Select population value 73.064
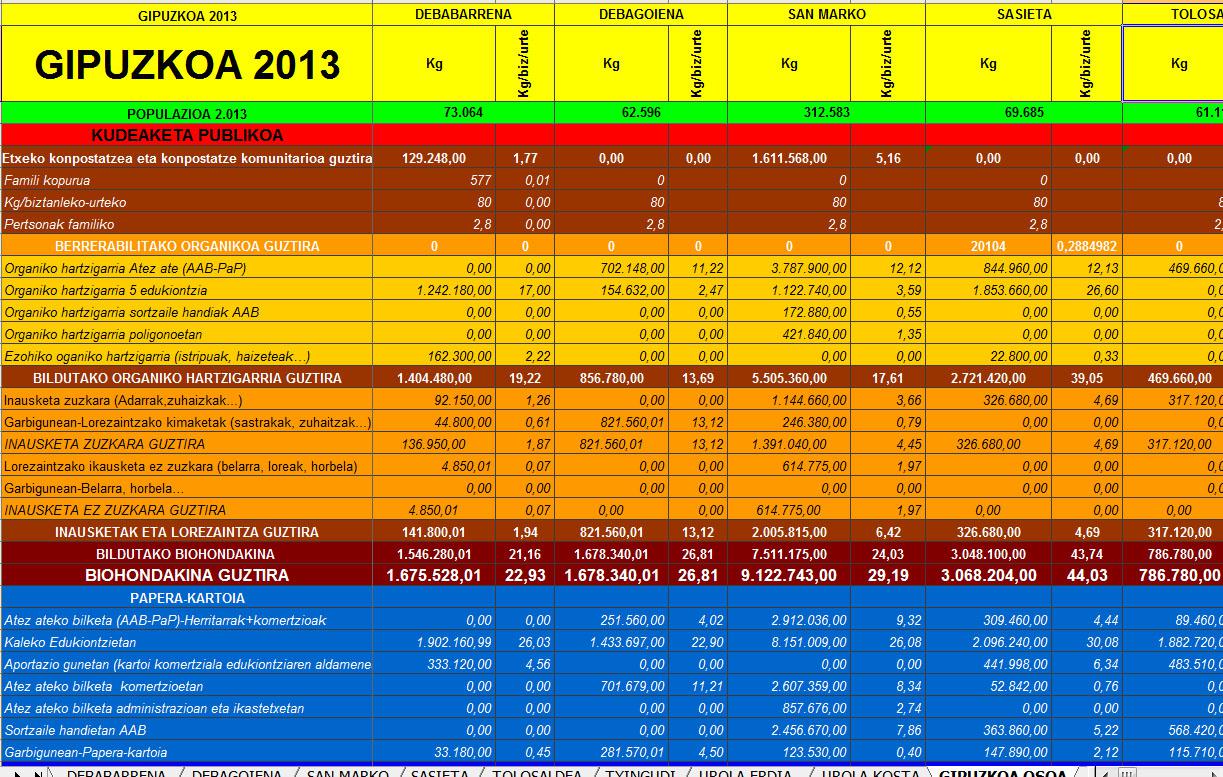Screen dimensions: 1223x777 463,113
